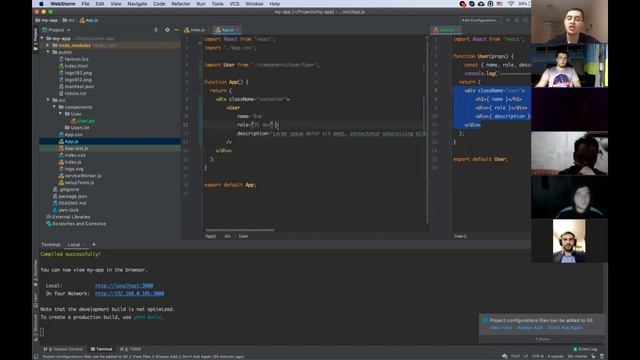Viewport: 640px width, 360px height.
Task: Switch to the index.js editor tab
Action: point(195,30)
